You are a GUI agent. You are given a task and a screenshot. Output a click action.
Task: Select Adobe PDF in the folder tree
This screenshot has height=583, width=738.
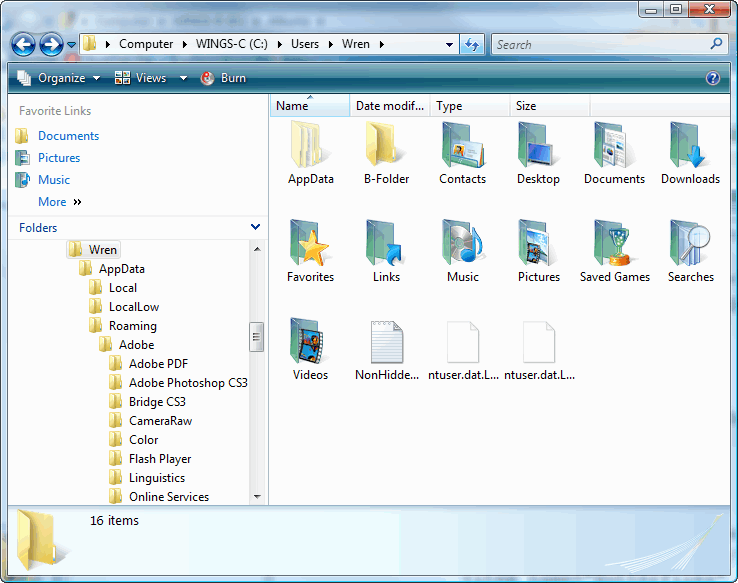pyautogui.click(x=158, y=364)
